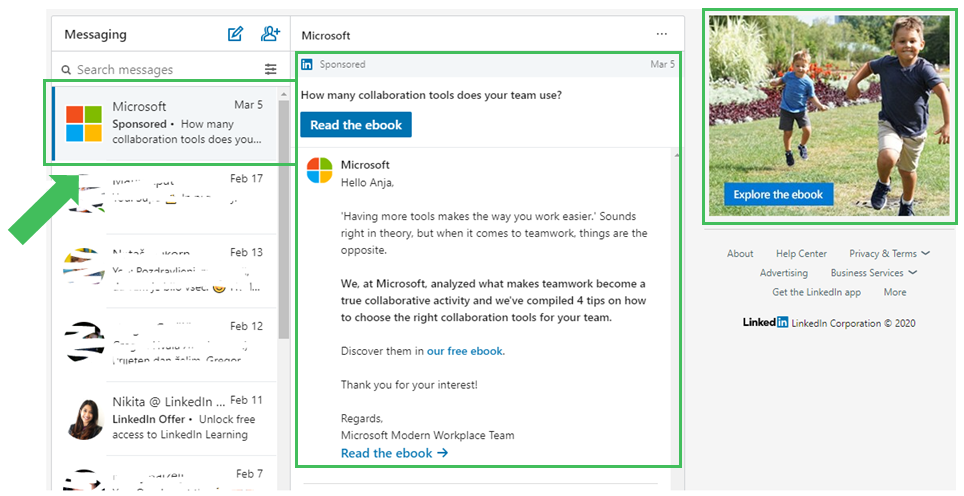Open the Help Center footer link
The width and height of the screenshot is (964, 496).
pyautogui.click(x=801, y=253)
